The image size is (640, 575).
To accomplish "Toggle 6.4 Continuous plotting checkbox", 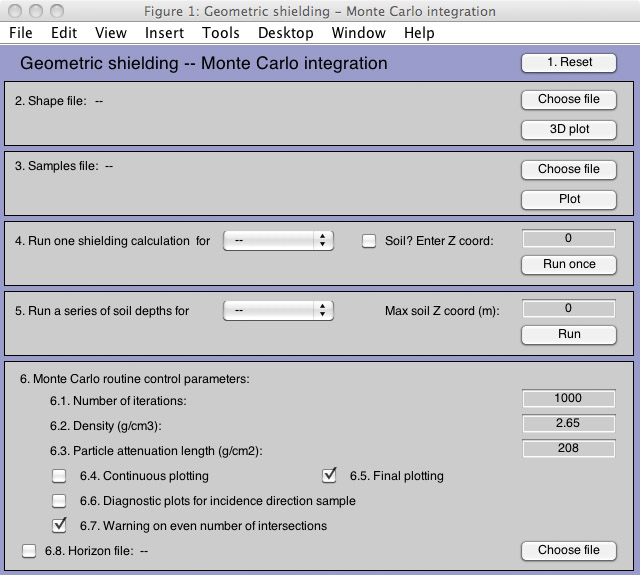I will tap(59, 476).
